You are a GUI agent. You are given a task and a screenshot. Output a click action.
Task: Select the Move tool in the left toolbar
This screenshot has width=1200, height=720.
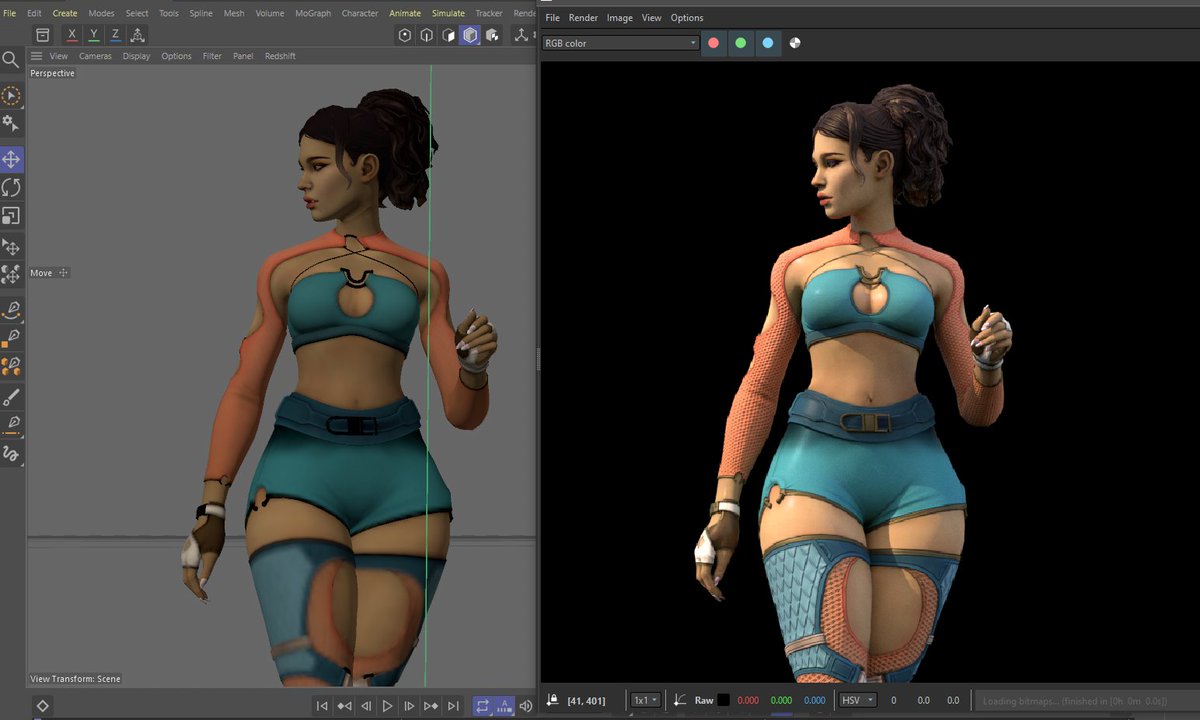click(x=11, y=159)
